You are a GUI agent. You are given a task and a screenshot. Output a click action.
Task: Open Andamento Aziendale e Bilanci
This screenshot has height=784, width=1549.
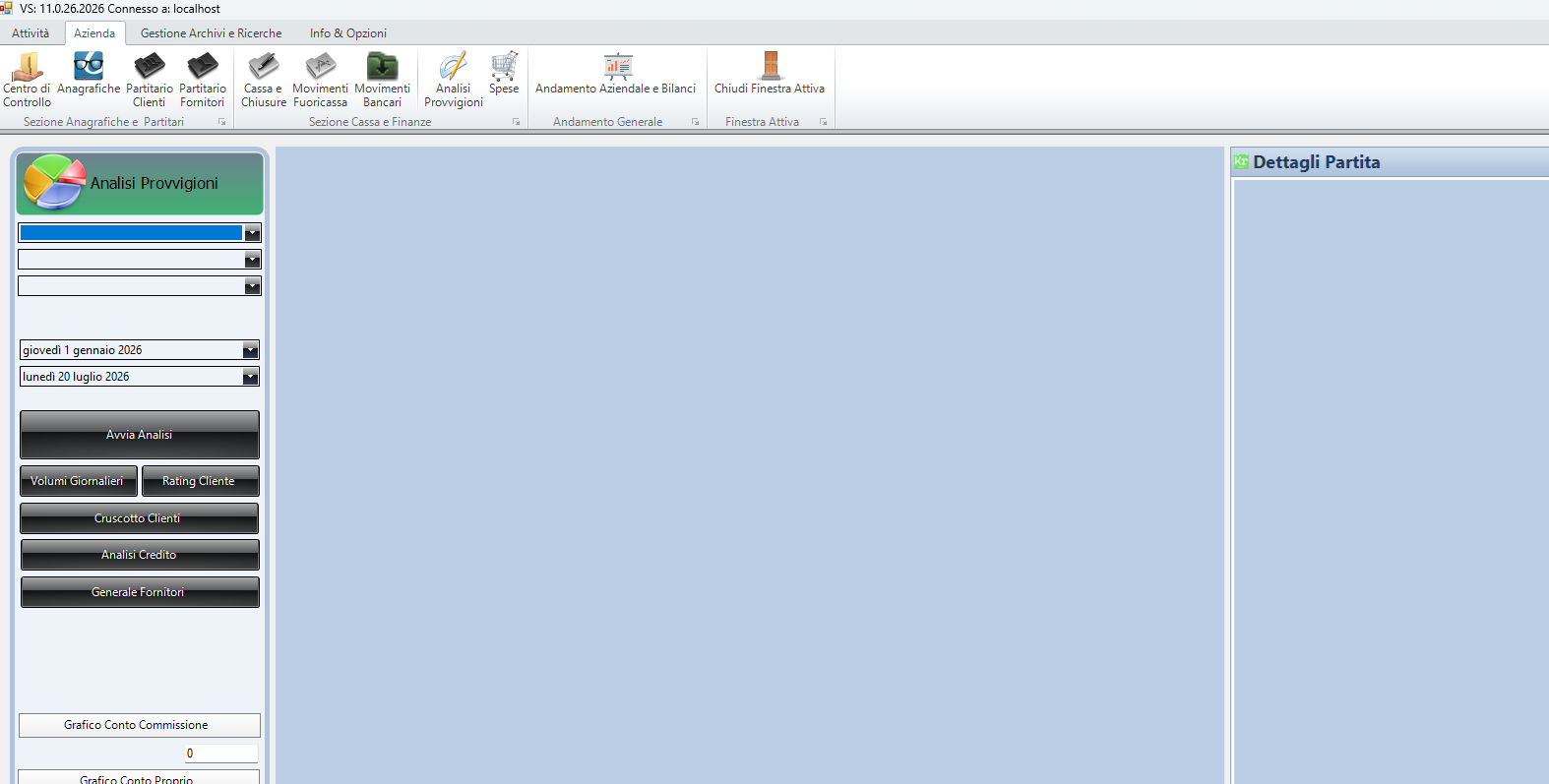(x=616, y=74)
